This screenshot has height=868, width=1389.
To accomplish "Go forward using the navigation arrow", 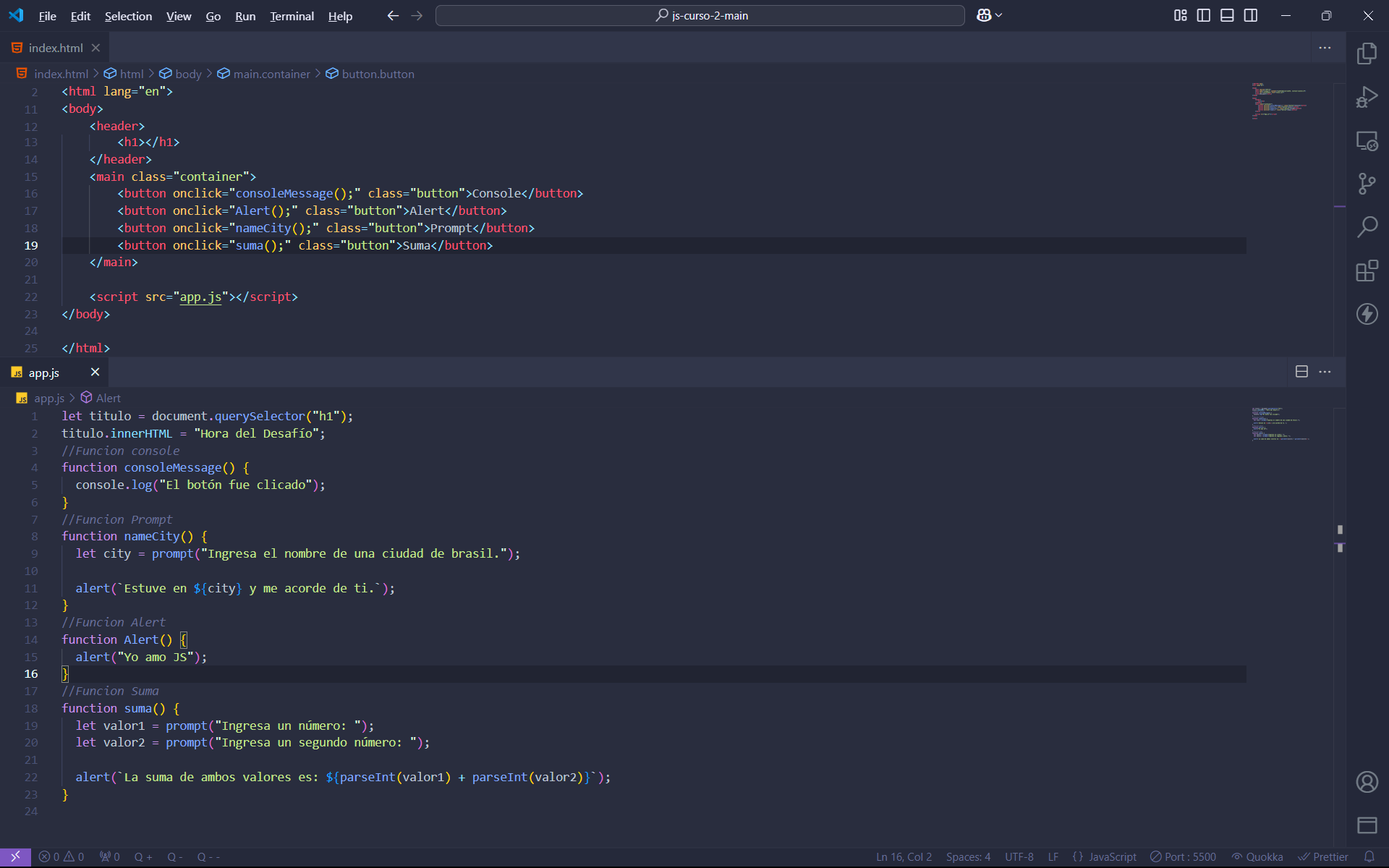I will tap(417, 15).
